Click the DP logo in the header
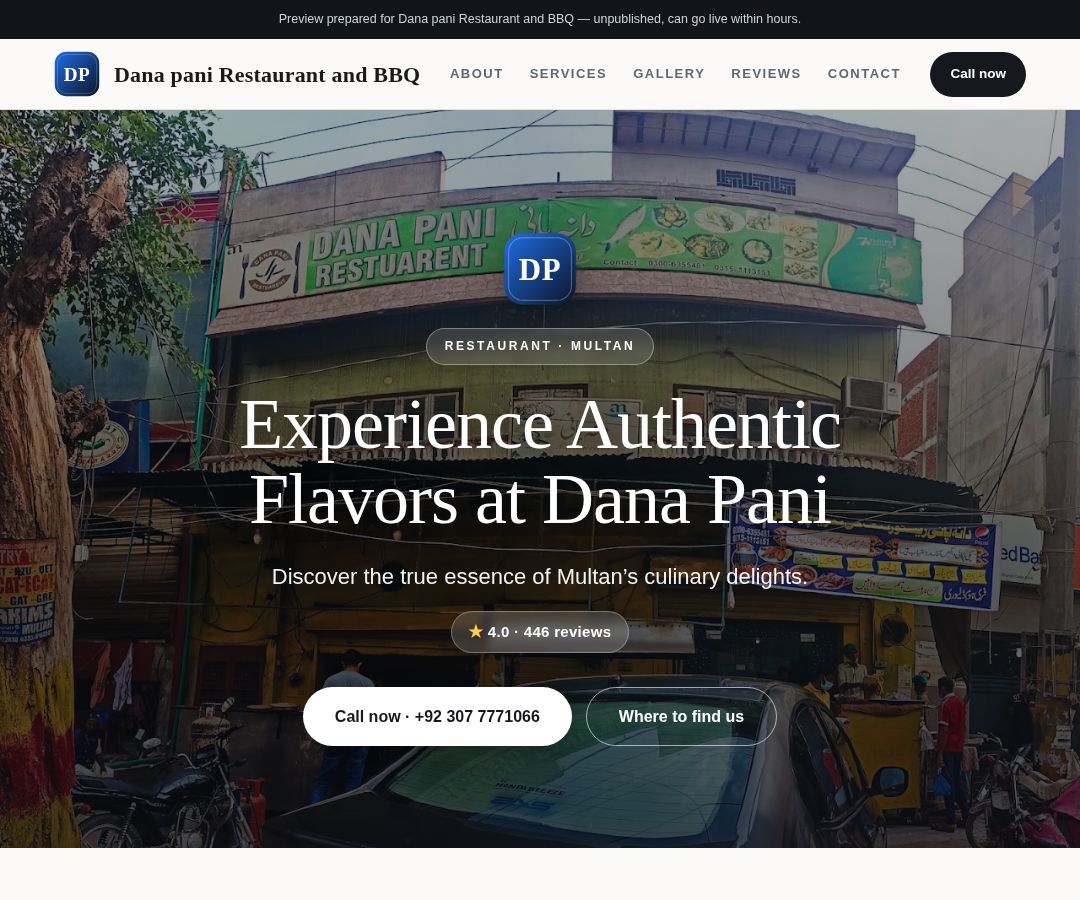Screen dimensions: 1080x900 76,74
